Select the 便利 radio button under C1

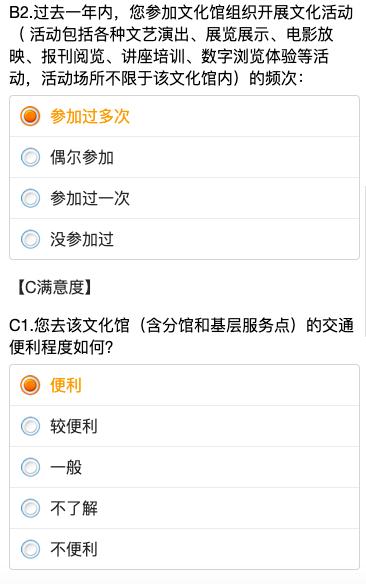pyautogui.click(x=30, y=385)
